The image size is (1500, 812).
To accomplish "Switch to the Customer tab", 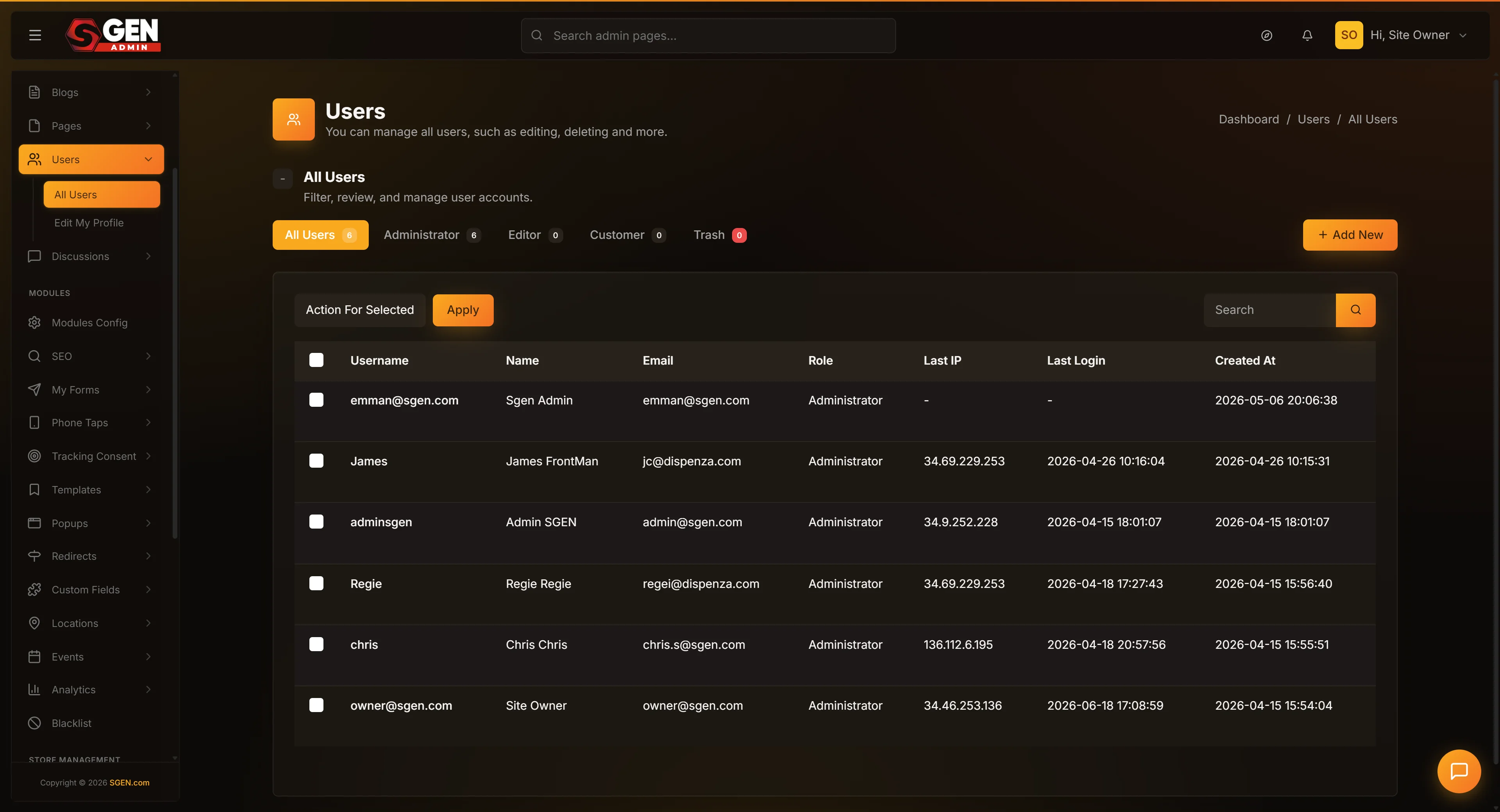I will coord(628,235).
